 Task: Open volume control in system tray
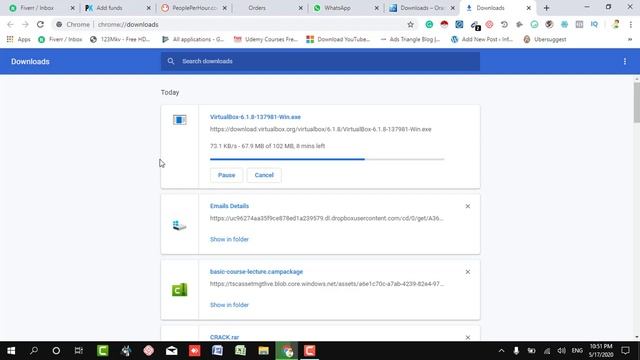[x=562, y=351]
